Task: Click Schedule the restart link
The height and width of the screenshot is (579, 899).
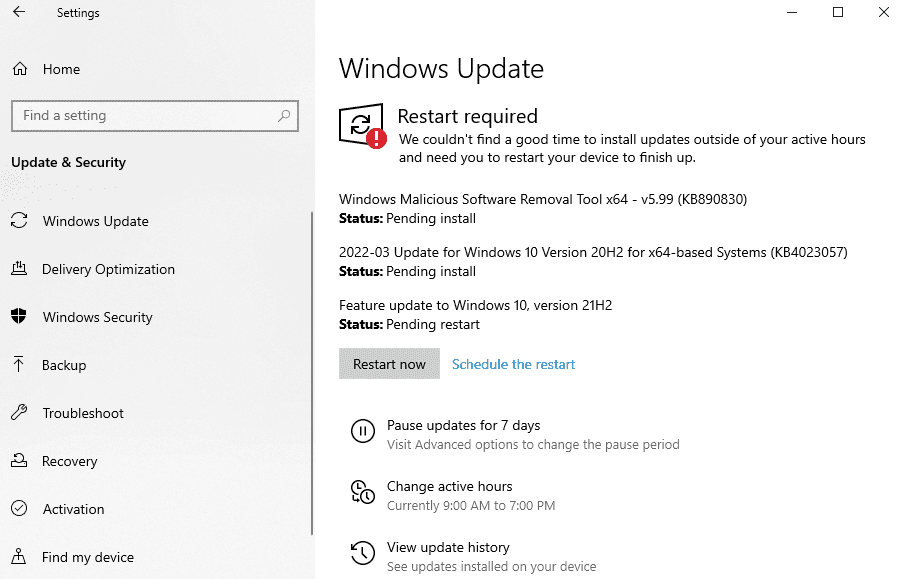Action: pos(513,364)
